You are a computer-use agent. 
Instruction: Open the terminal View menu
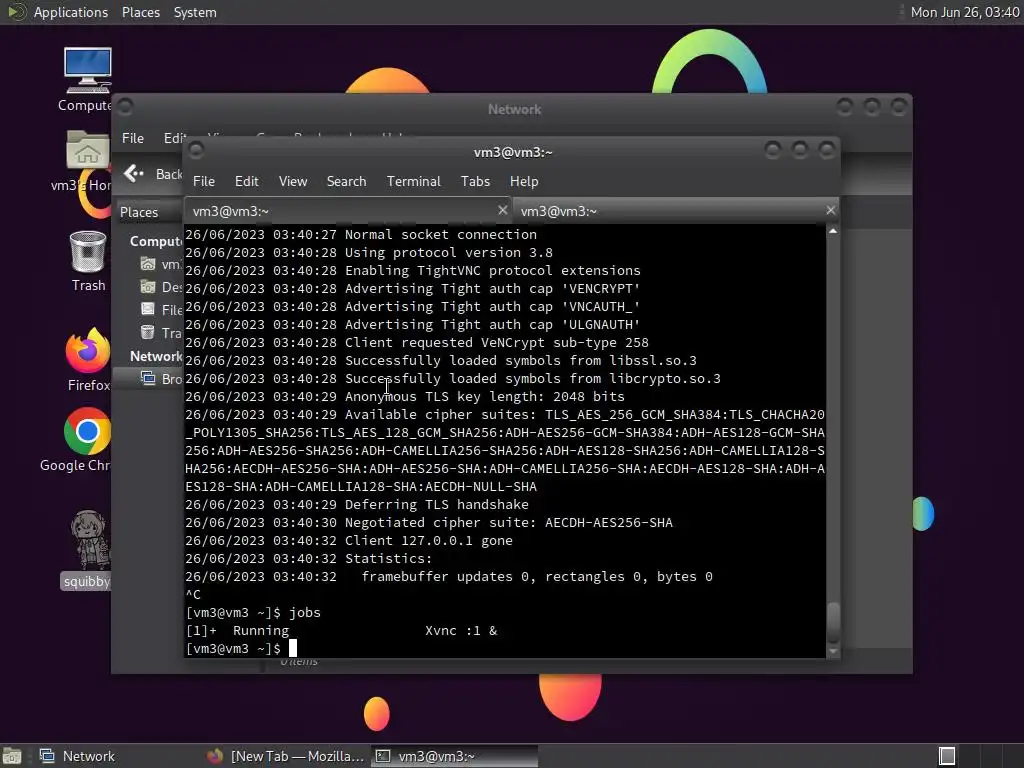(293, 182)
